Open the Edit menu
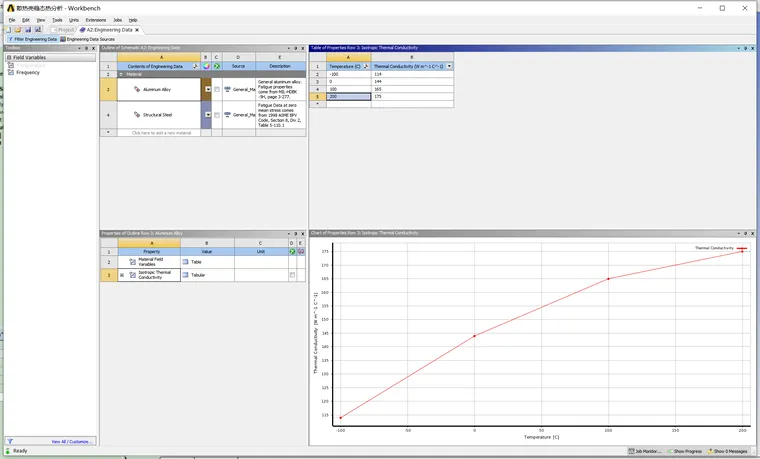The image size is (760, 459). point(26,20)
